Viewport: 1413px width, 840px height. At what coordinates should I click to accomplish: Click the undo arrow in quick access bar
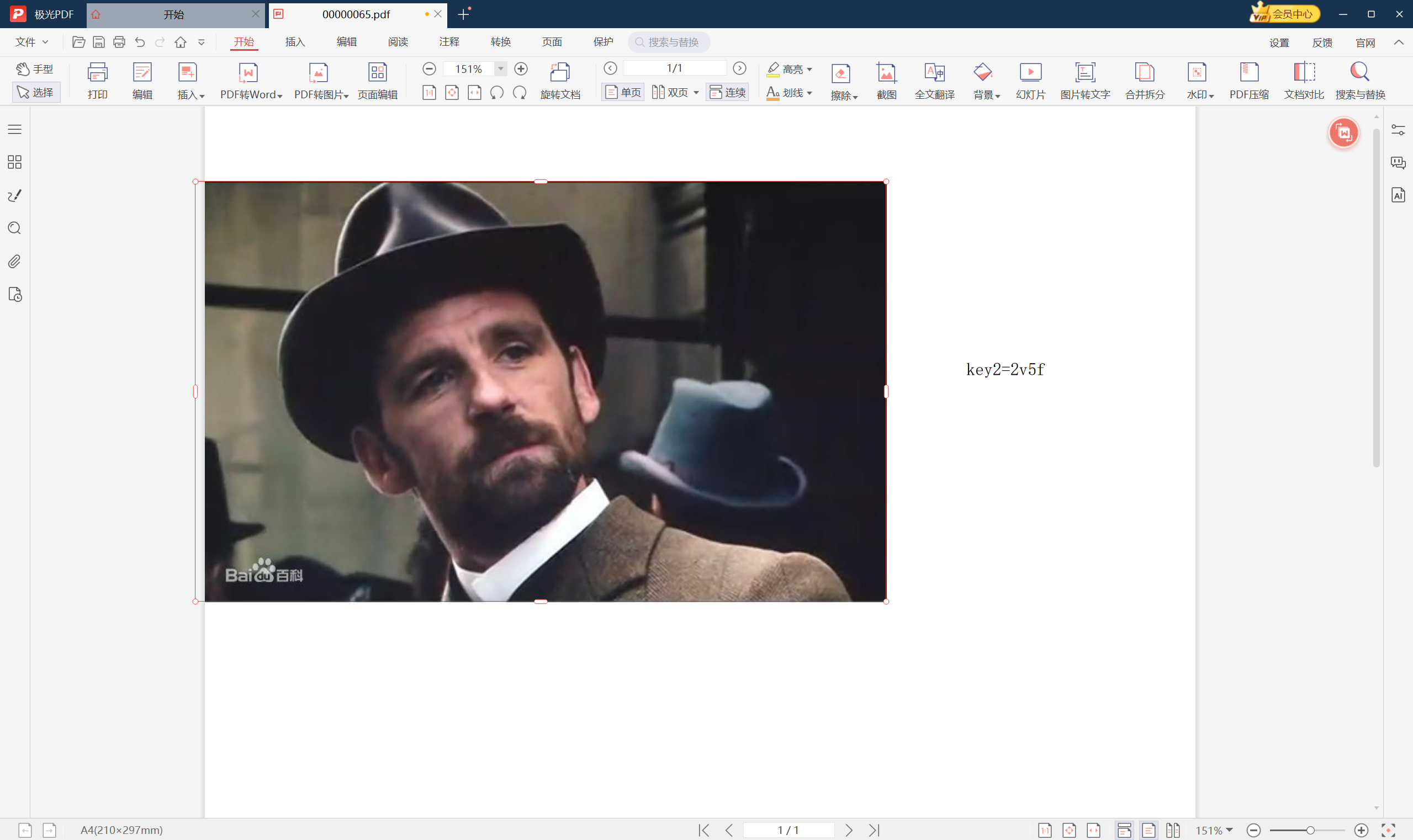140,42
